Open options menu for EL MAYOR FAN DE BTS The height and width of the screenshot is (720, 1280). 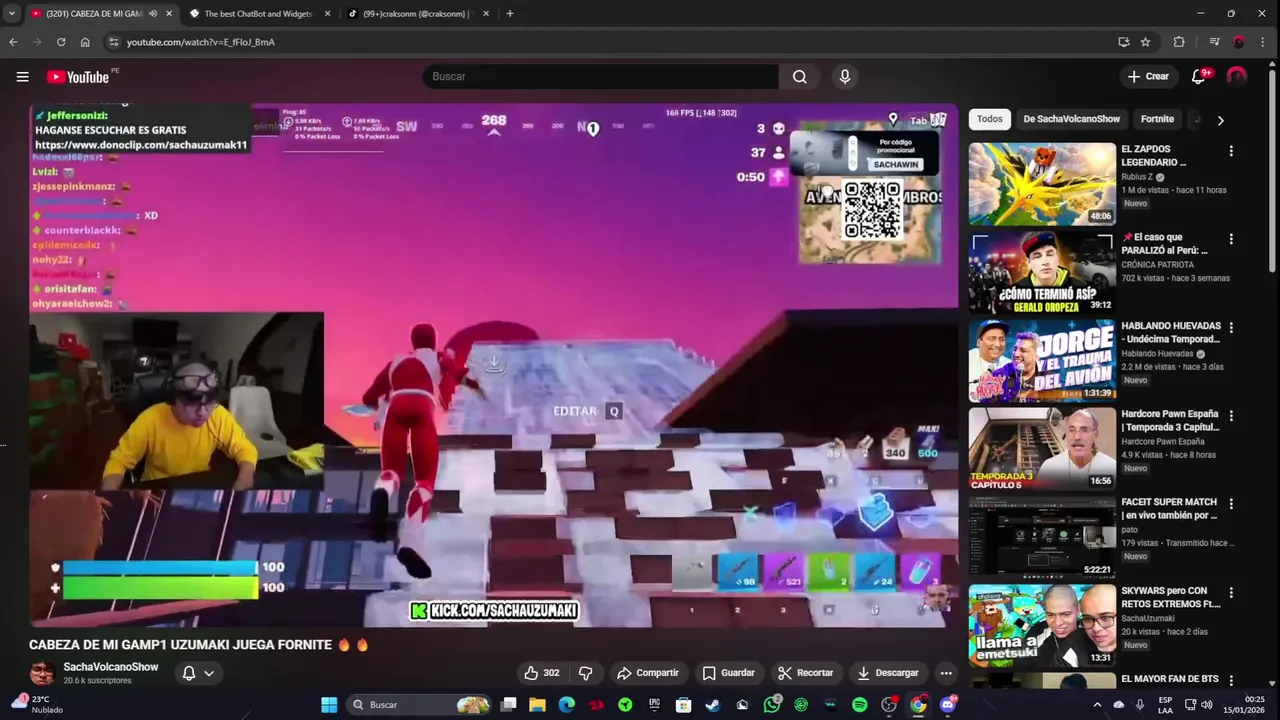tap(1231, 679)
